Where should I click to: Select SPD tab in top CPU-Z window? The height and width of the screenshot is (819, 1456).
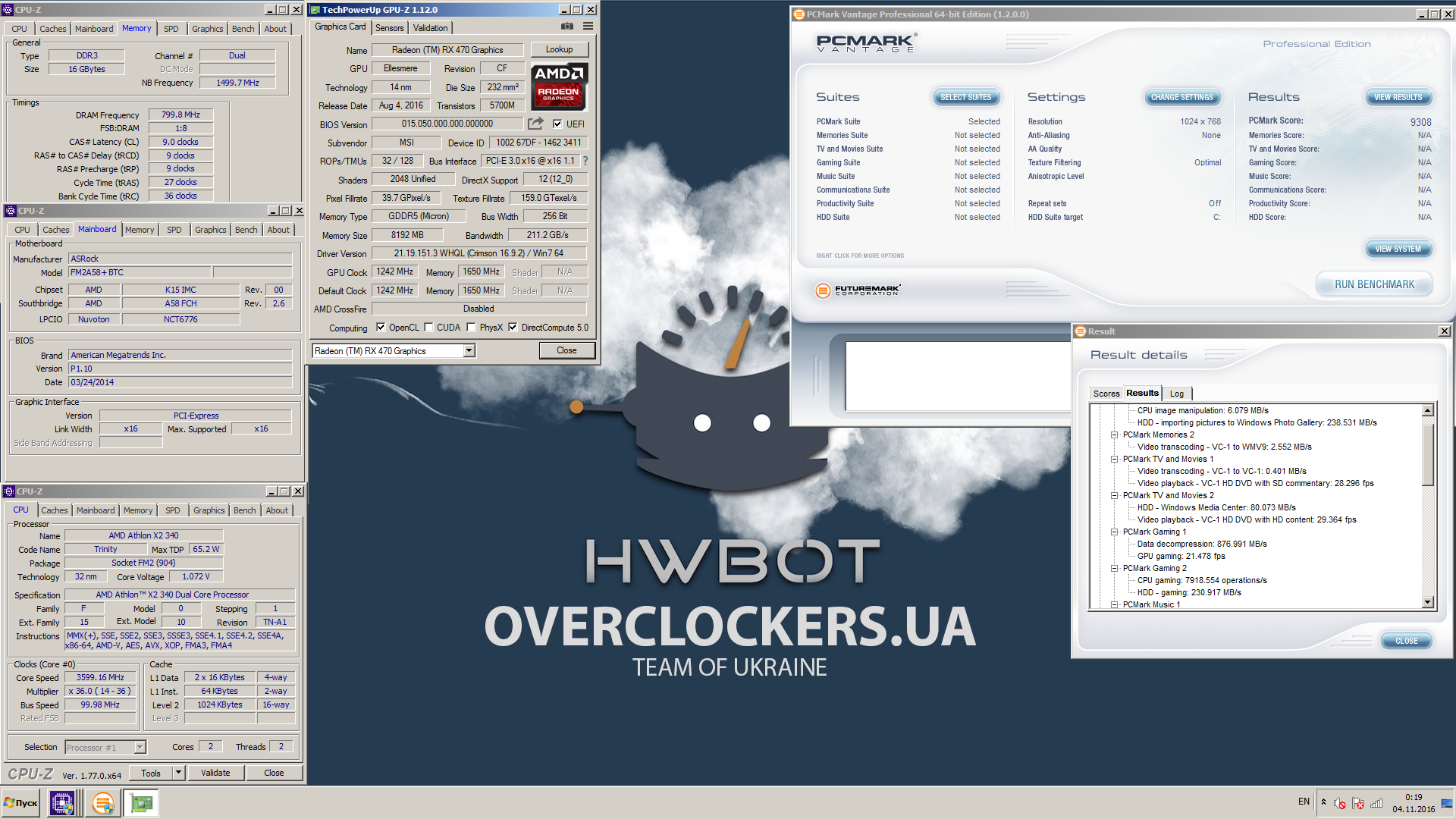coord(171,29)
